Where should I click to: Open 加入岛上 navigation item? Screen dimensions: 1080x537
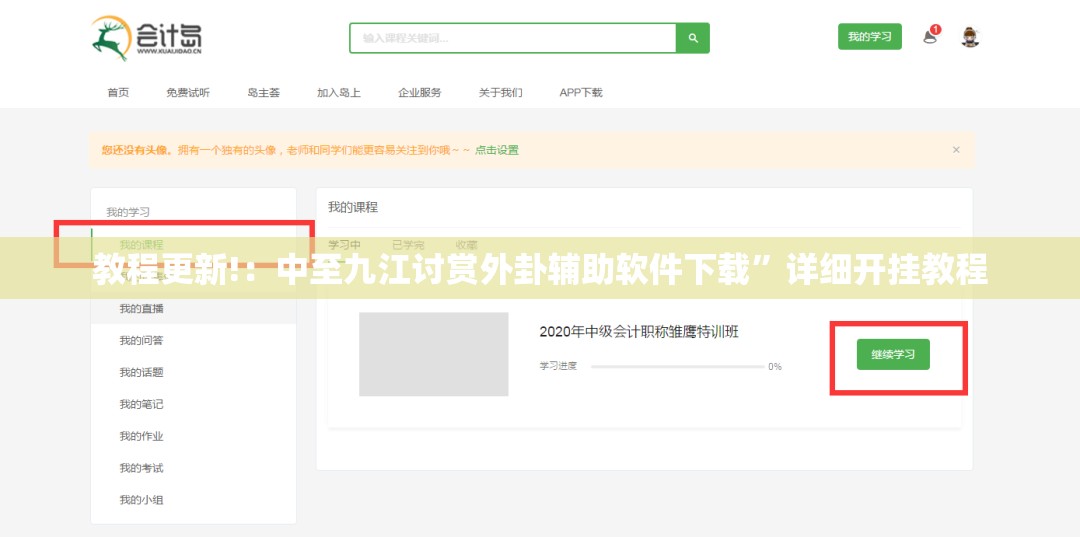(339, 92)
